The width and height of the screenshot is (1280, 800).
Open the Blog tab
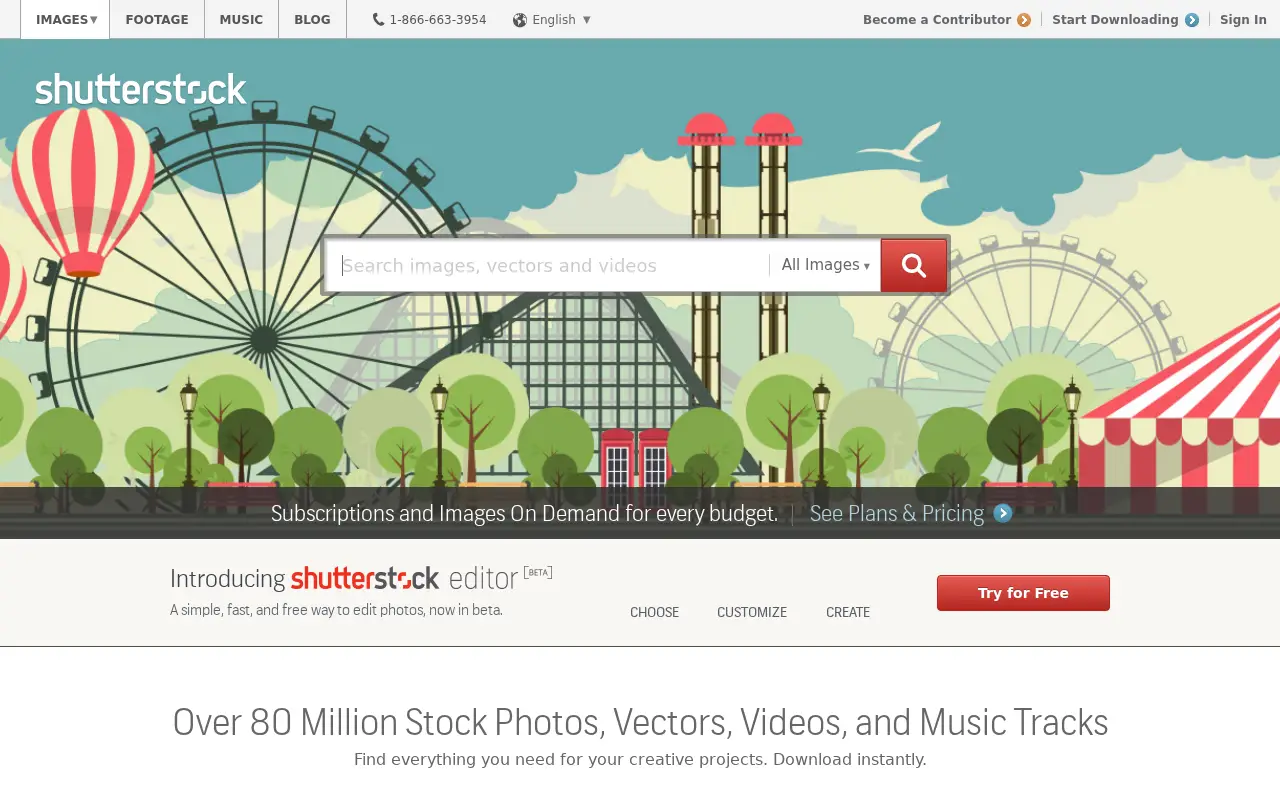click(x=312, y=19)
